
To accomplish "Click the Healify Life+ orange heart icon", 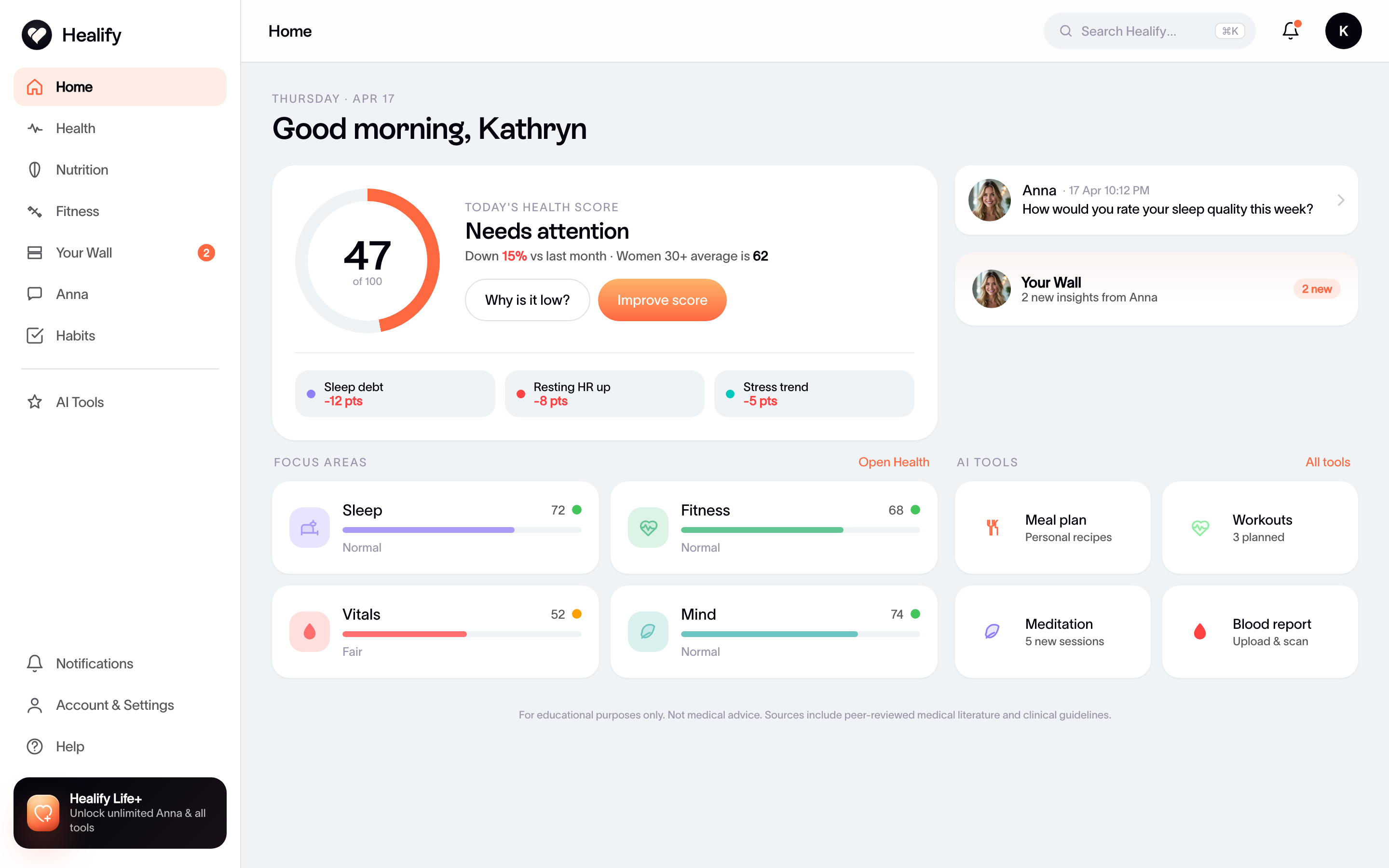I will pyautogui.click(x=43, y=813).
